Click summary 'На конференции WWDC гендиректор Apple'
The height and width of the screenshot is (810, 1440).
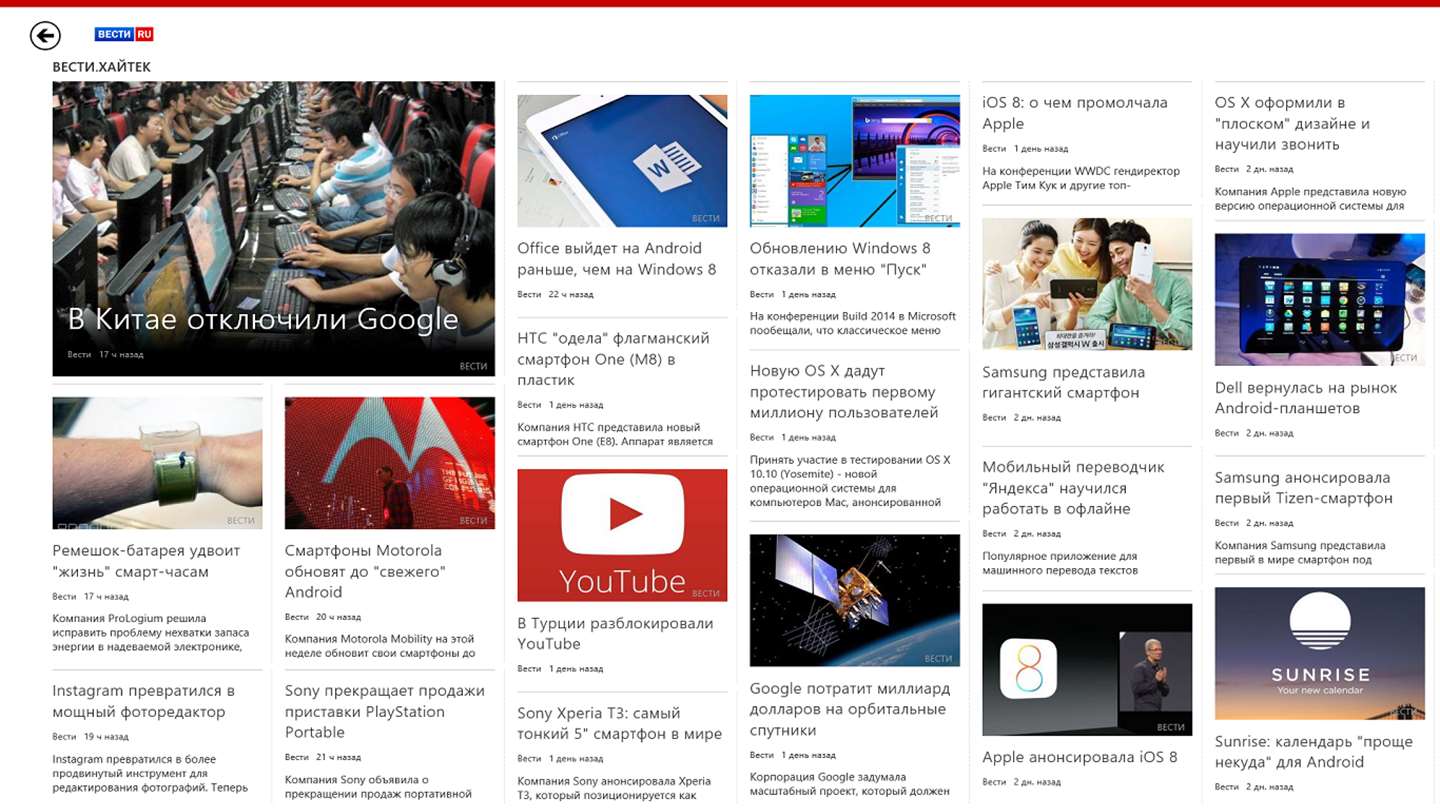[x=1081, y=178]
